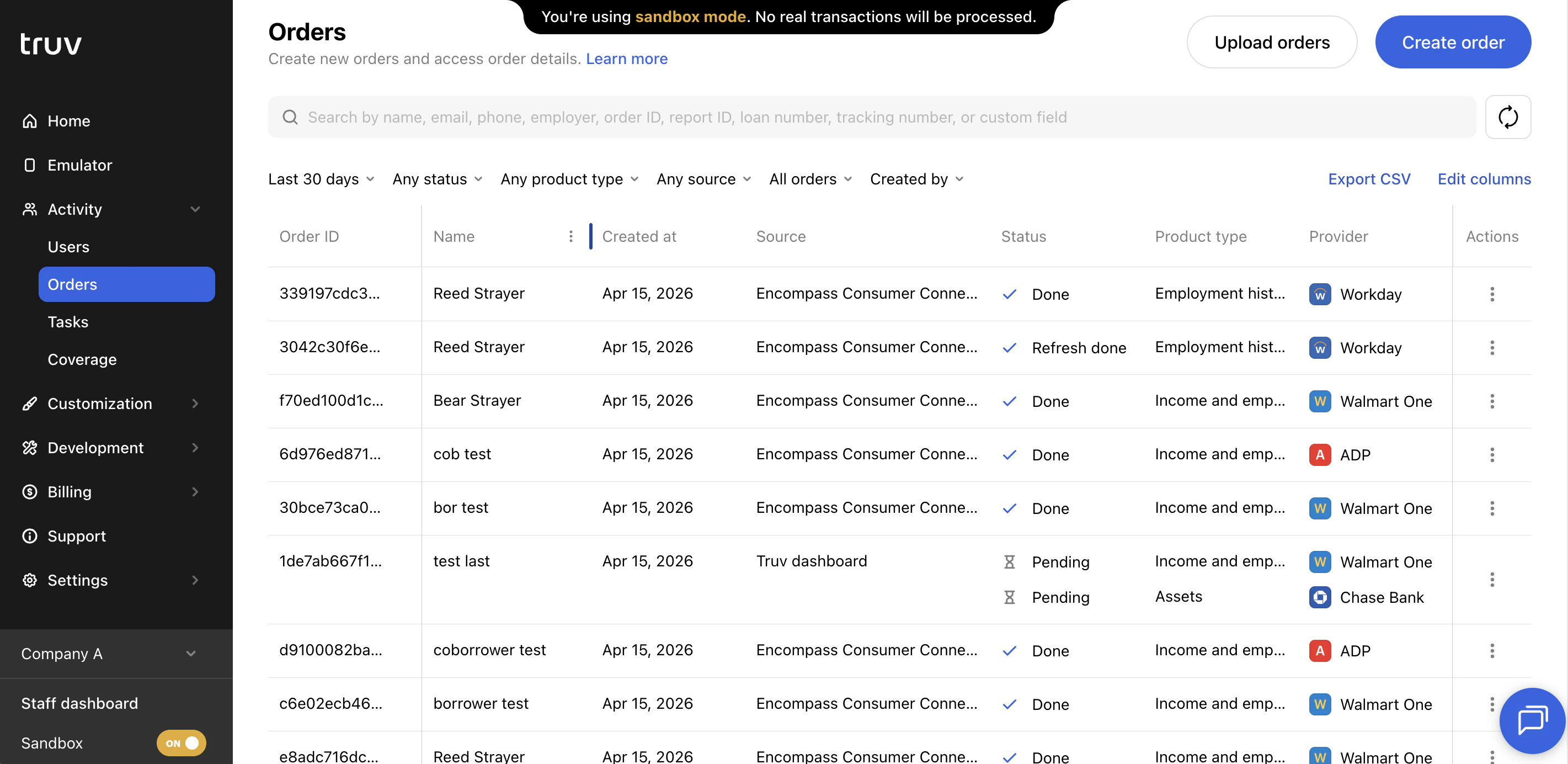Click the Chase Bank provider icon
The width and height of the screenshot is (1568, 764).
[x=1320, y=597]
